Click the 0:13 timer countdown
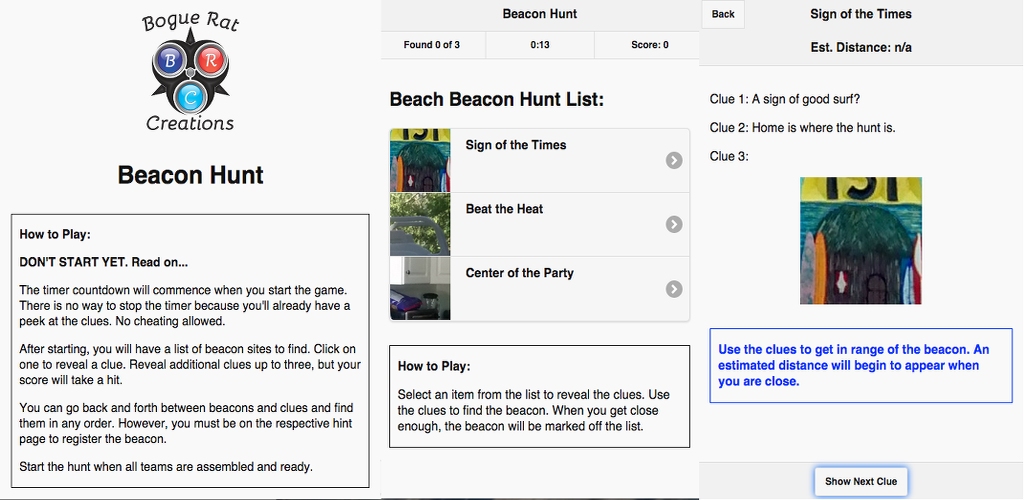The width and height of the screenshot is (1024, 500). coord(540,45)
